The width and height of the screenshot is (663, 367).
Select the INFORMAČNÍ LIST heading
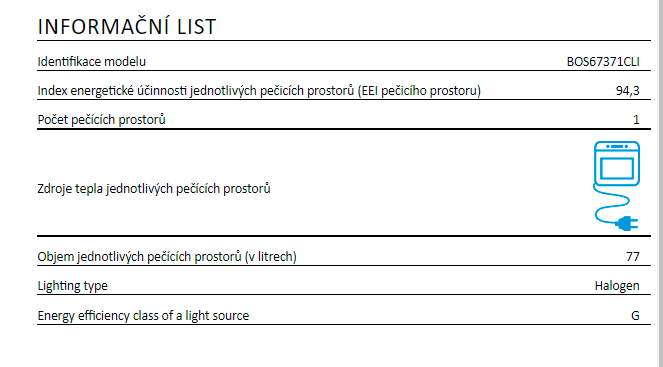pos(127,27)
